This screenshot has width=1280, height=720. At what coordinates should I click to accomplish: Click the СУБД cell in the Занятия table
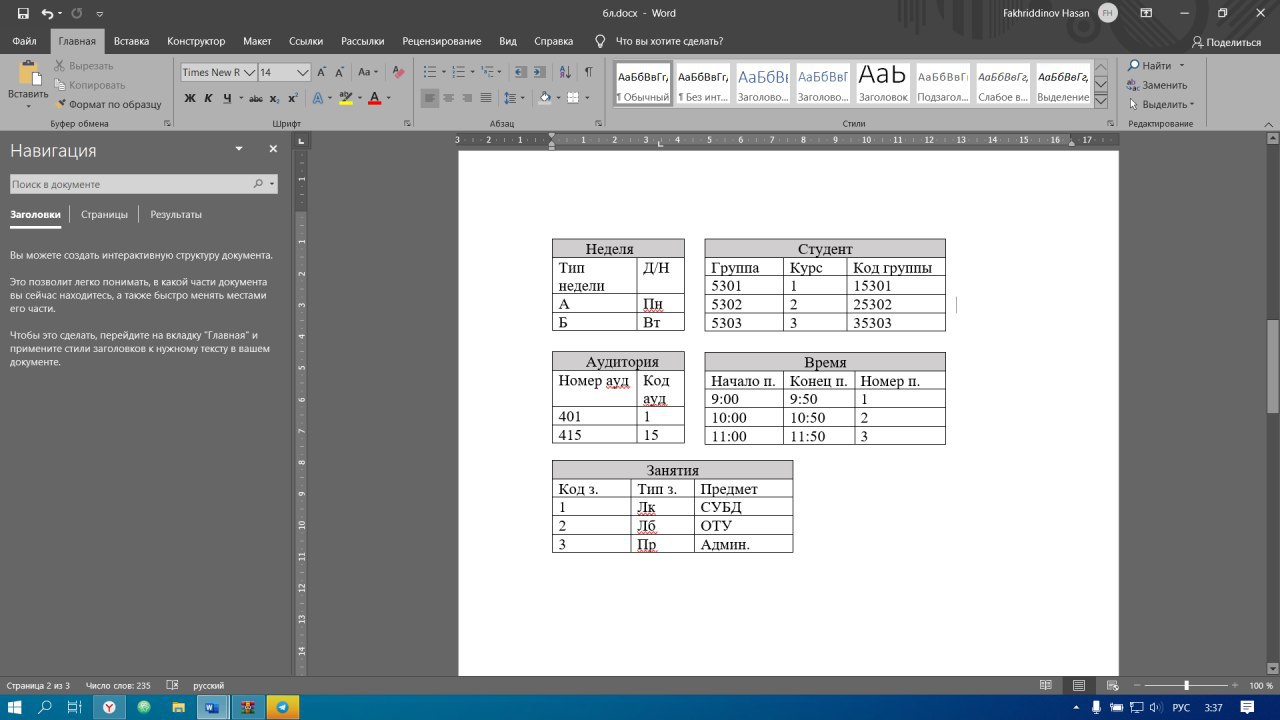coord(743,507)
